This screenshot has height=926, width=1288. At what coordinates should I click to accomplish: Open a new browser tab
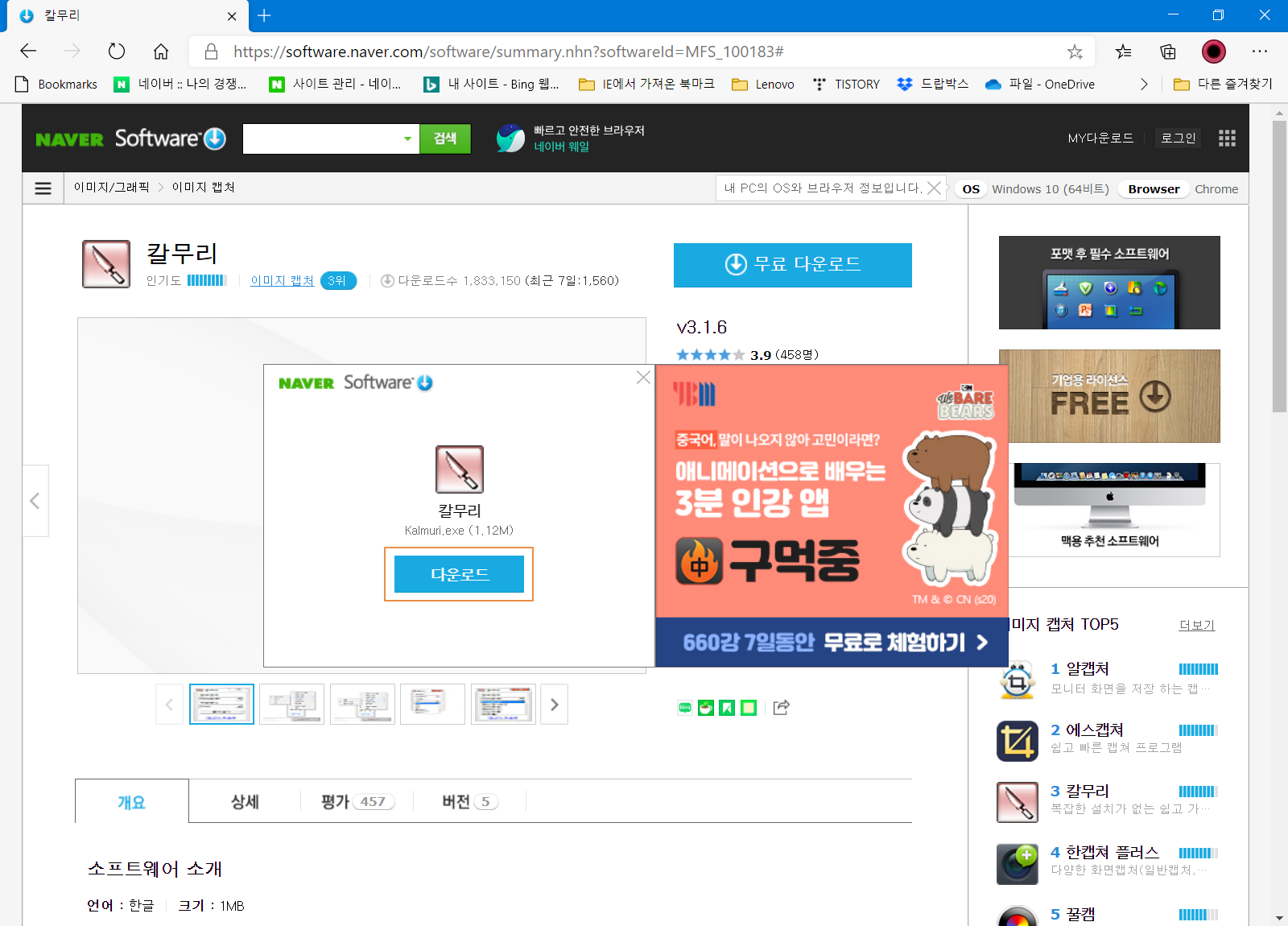(x=264, y=15)
